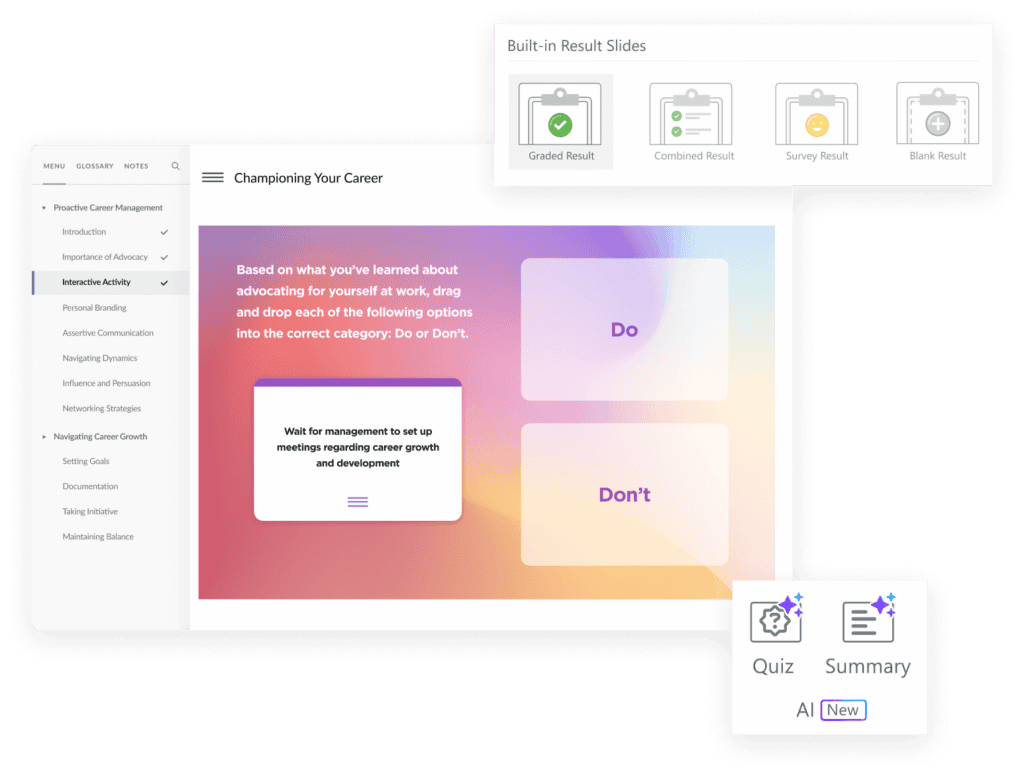Expand the Navigating Career Growth section arrow
The image size is (1024, 774).
pyautogui.click(x=44, y=436)
